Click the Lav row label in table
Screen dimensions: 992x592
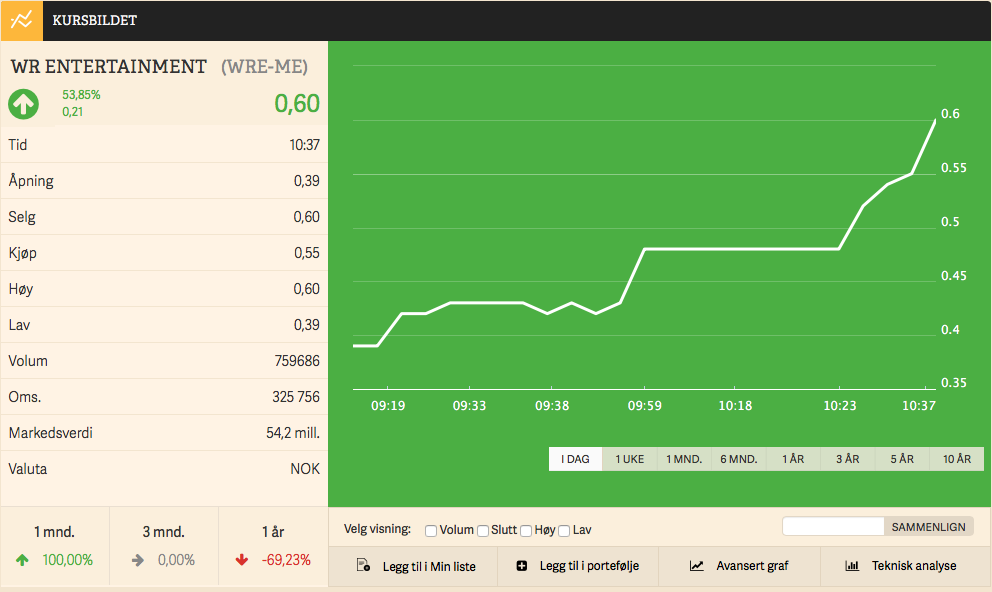19,325
